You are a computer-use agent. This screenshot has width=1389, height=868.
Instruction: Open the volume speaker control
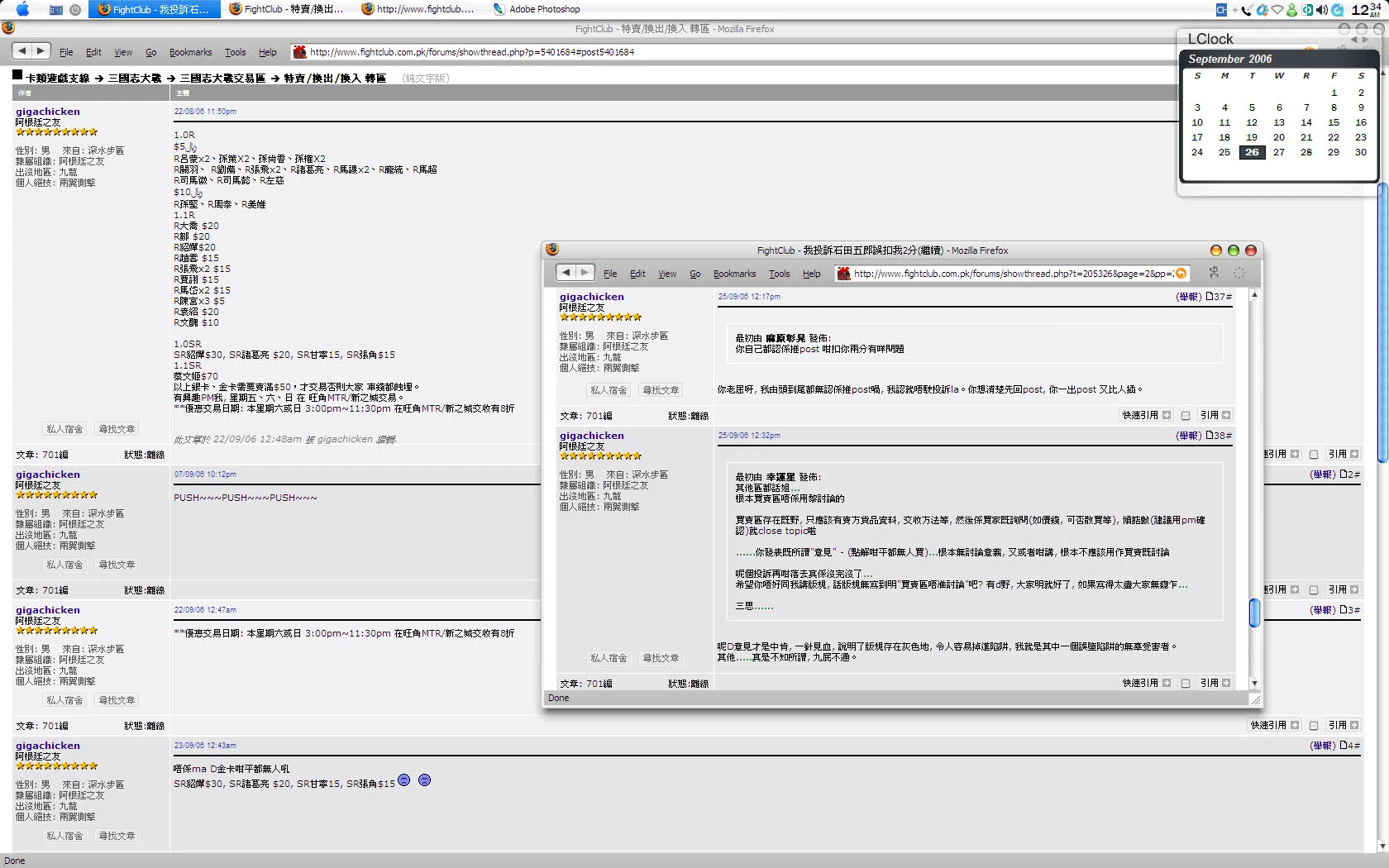1322,10
